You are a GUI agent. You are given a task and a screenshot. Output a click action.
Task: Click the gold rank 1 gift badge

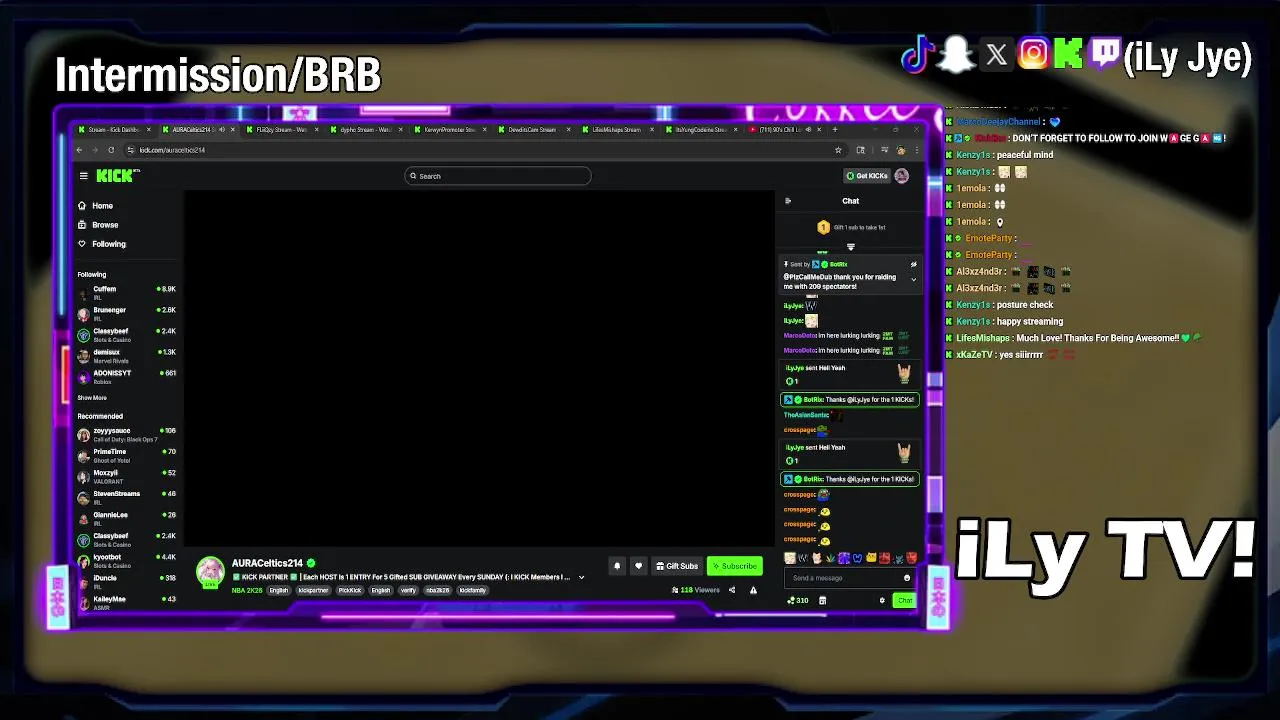tap(823, 228)
